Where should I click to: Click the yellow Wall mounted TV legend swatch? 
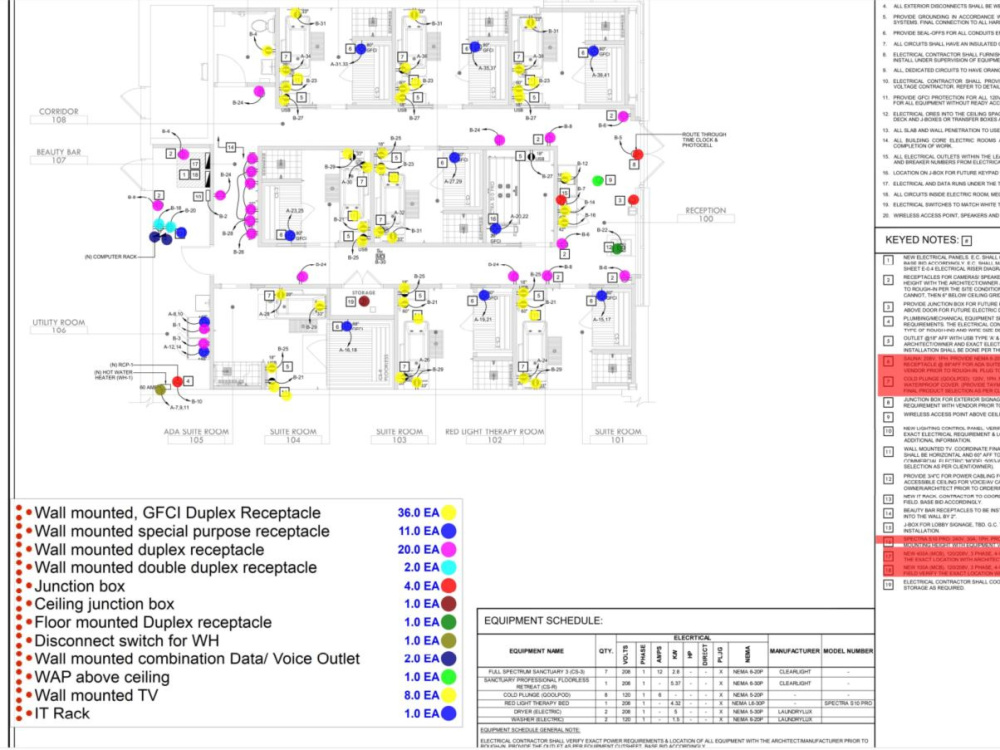pyautogui.click(x=449, y=695)
